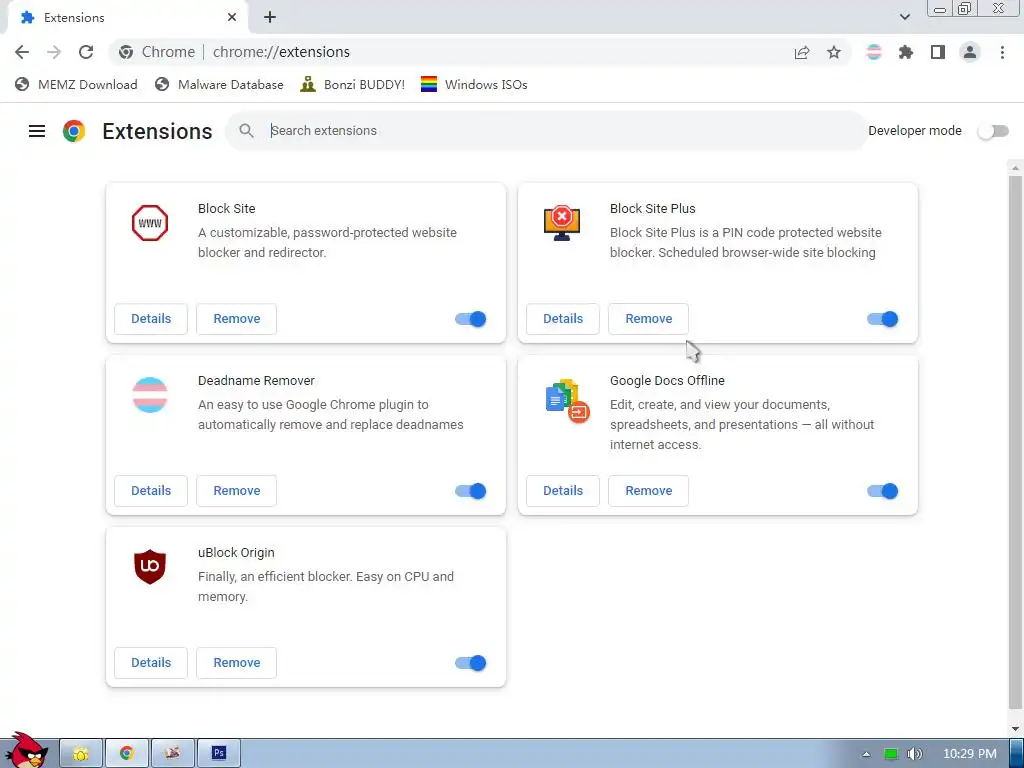Click the volume speaker tray icon

pos(916,754)
